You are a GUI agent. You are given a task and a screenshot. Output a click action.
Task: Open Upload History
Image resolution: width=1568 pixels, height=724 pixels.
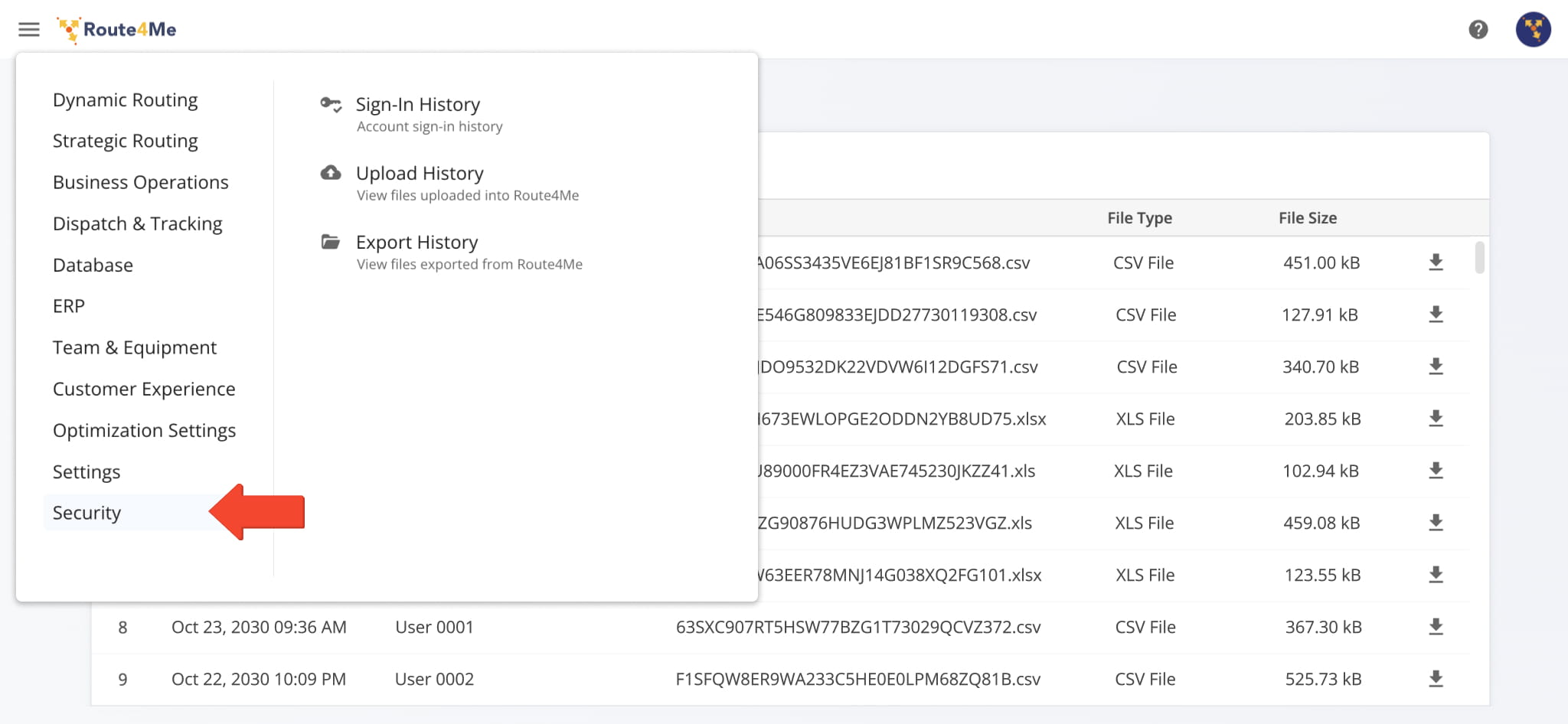(420, 174)
